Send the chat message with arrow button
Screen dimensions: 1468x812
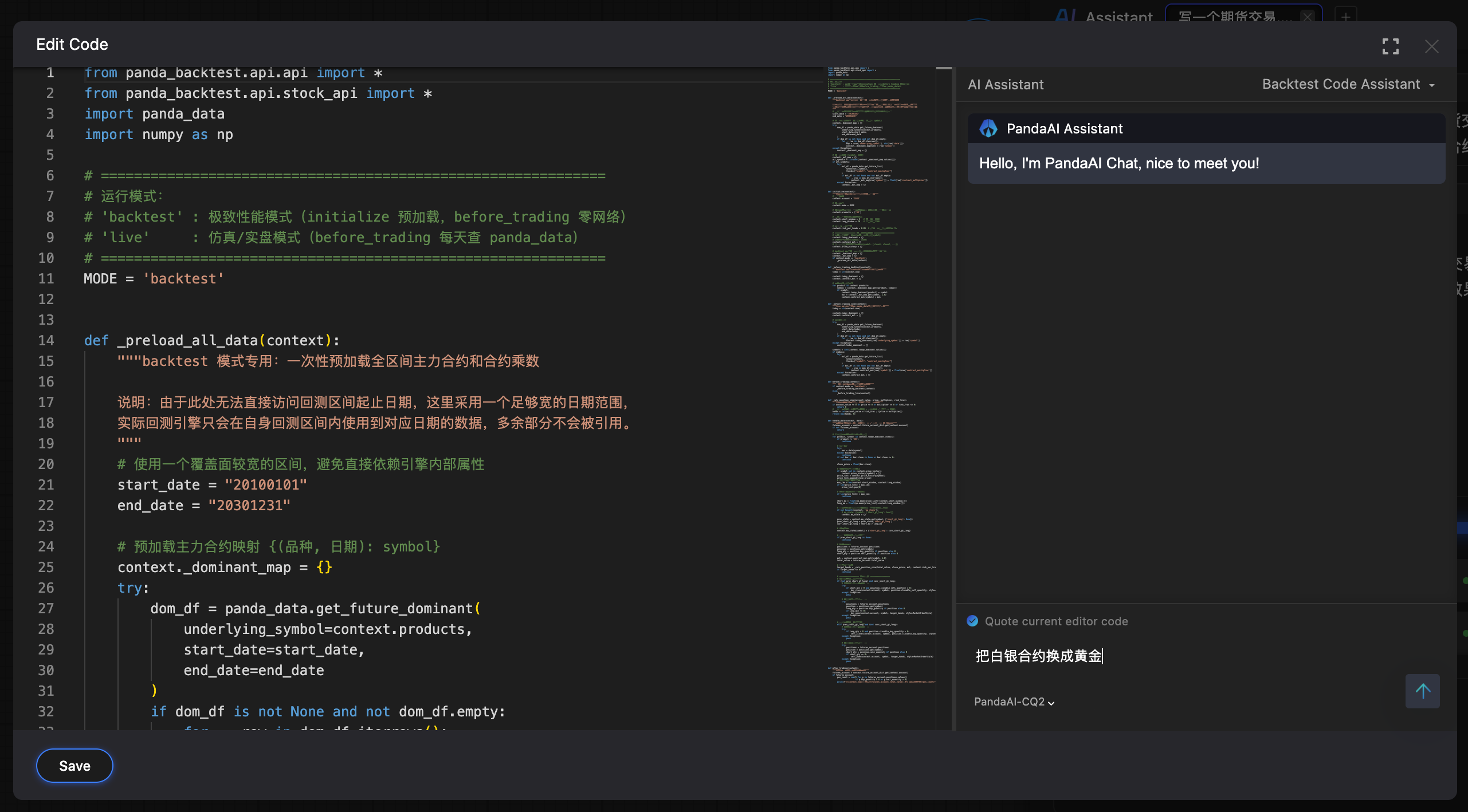1422,691
